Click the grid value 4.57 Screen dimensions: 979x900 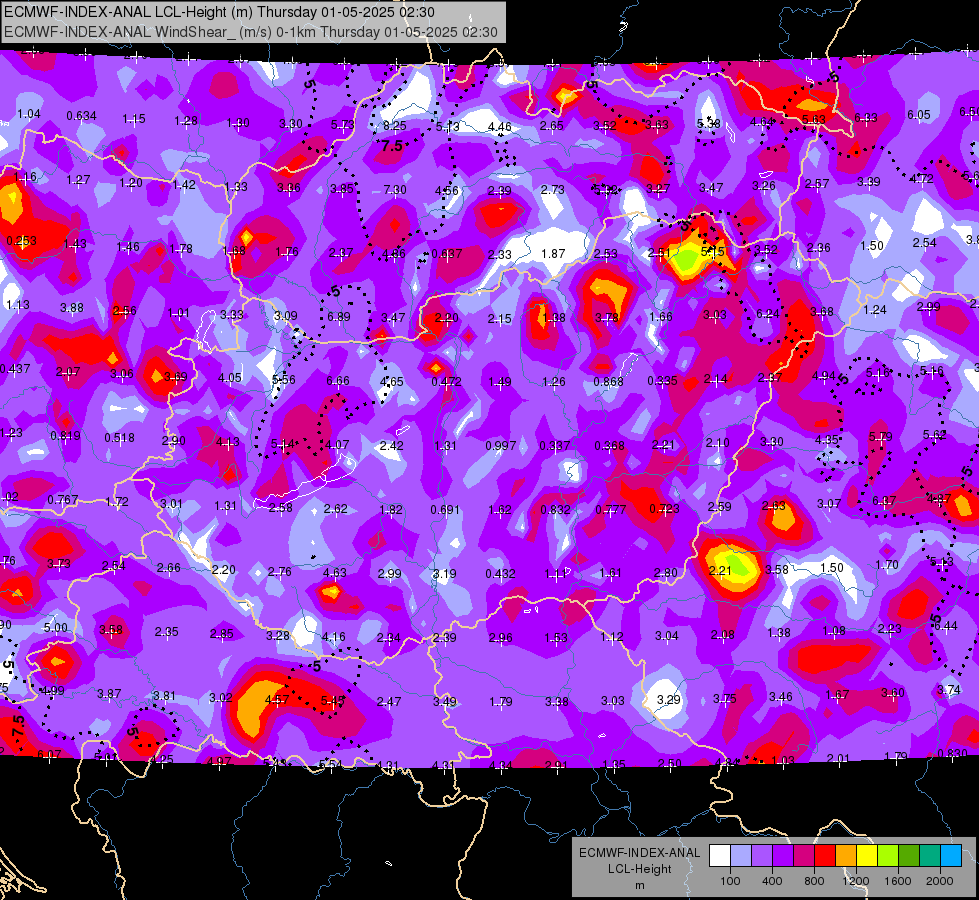277,700
